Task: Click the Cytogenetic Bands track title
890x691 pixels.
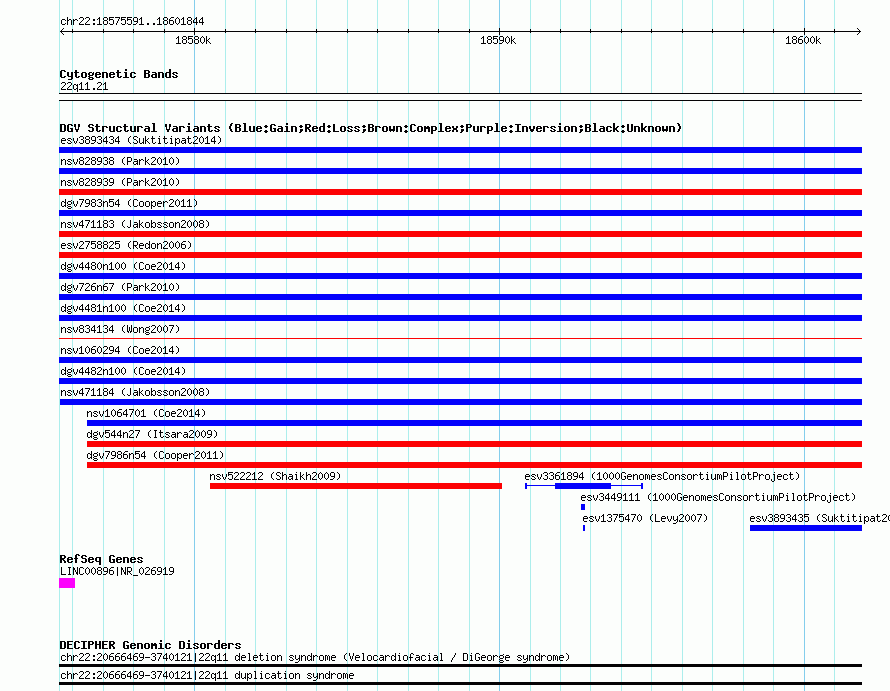Action: pos(119,74)
